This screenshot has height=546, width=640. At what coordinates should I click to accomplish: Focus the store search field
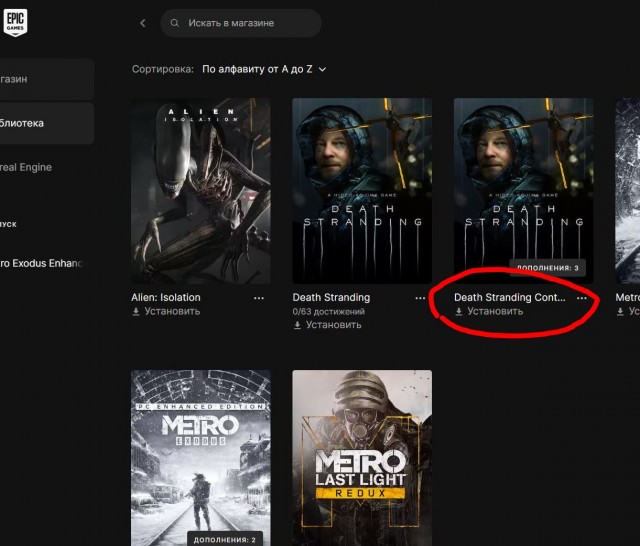pyautogui.click(x=241, y=23)
